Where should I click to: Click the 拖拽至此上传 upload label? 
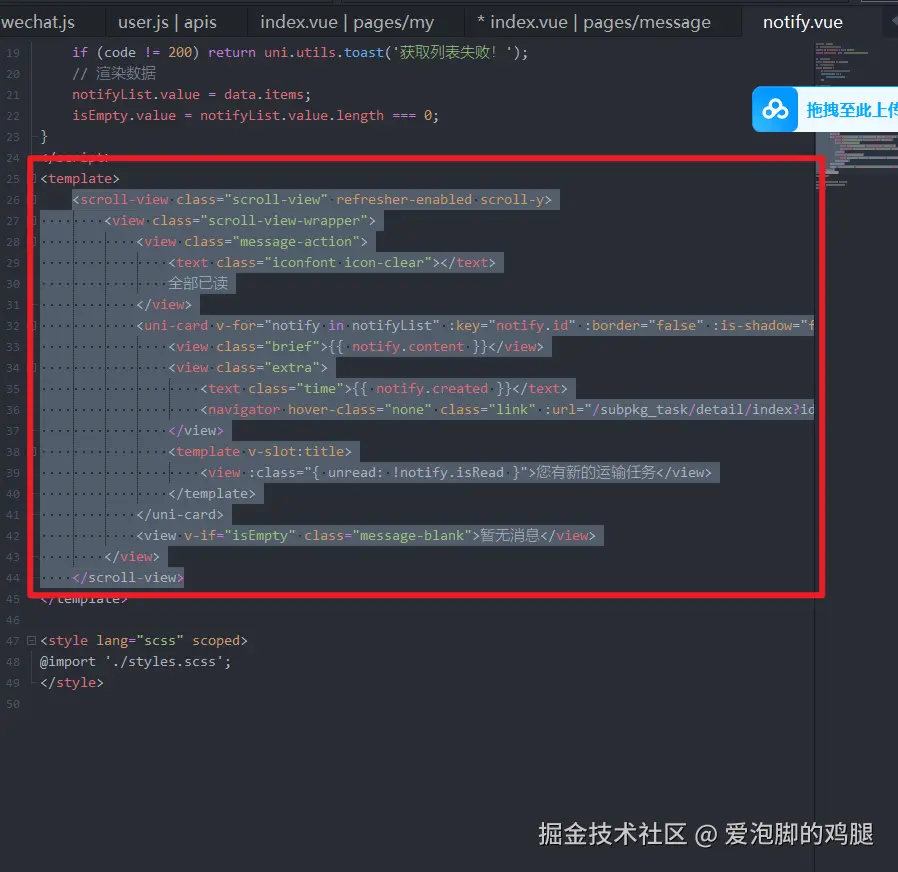pos(851,109)
